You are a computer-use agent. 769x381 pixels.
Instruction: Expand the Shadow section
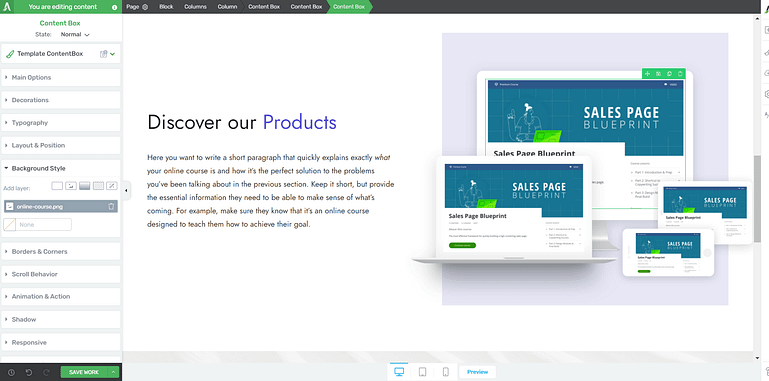[x=61, y=319]
